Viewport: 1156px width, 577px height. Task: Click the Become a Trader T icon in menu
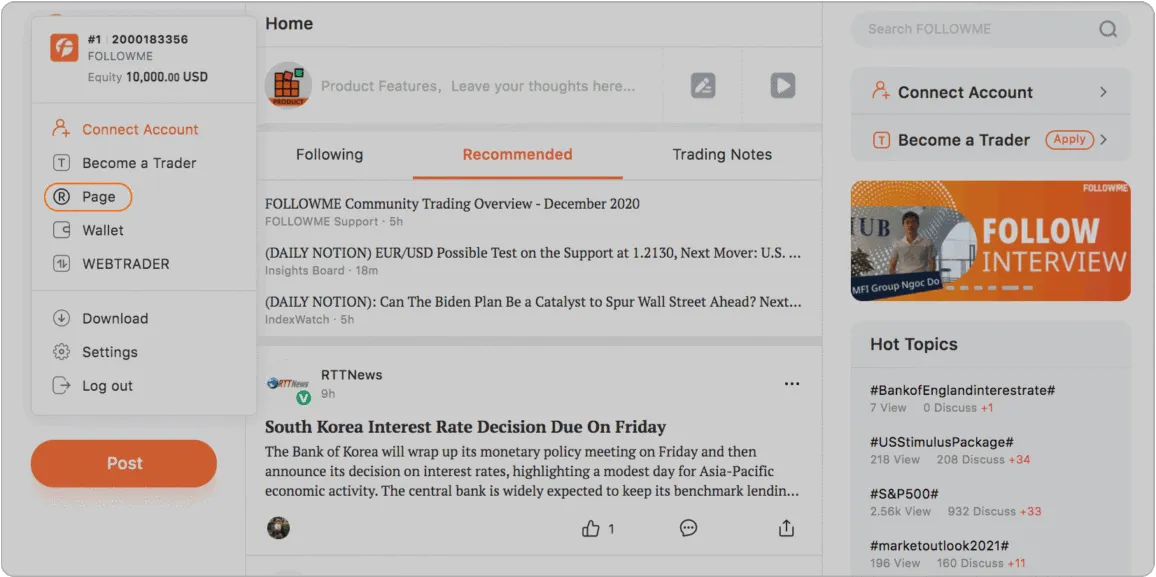(x=61, y=163)
